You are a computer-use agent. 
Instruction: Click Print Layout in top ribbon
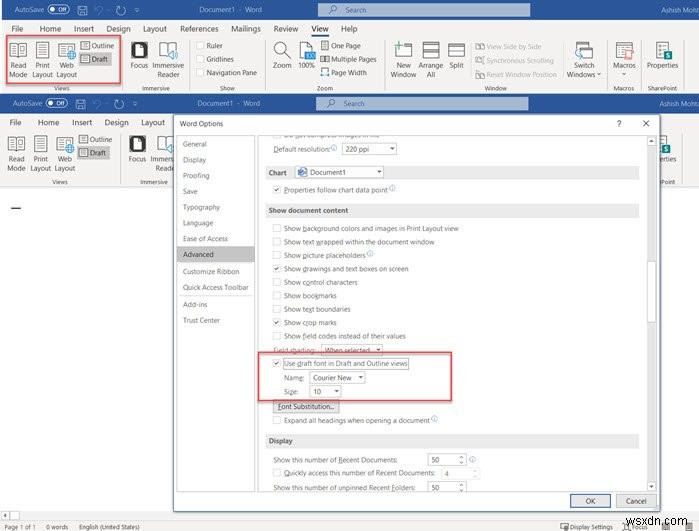(42, 60)
